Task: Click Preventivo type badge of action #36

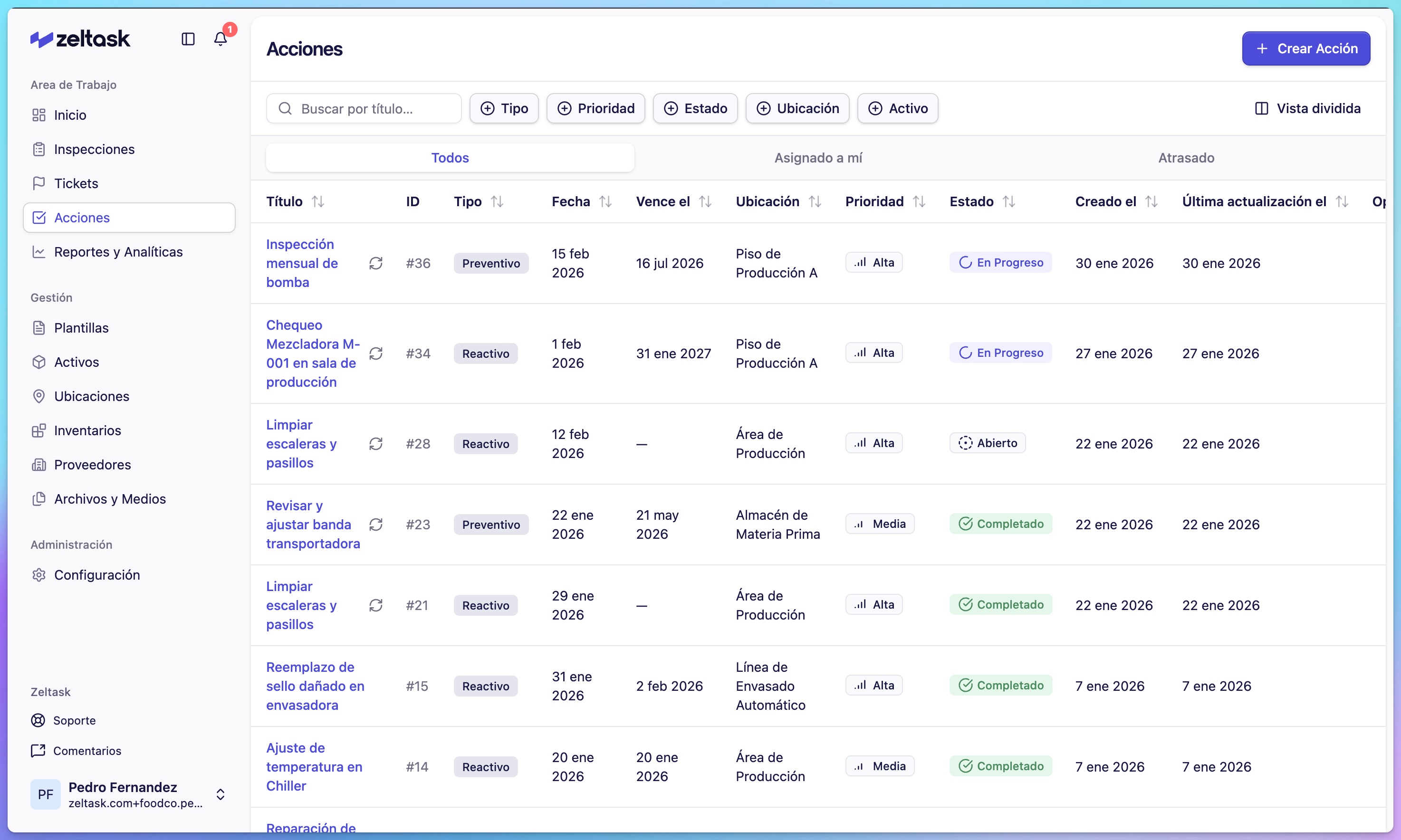Action: (x=491, y=263)
